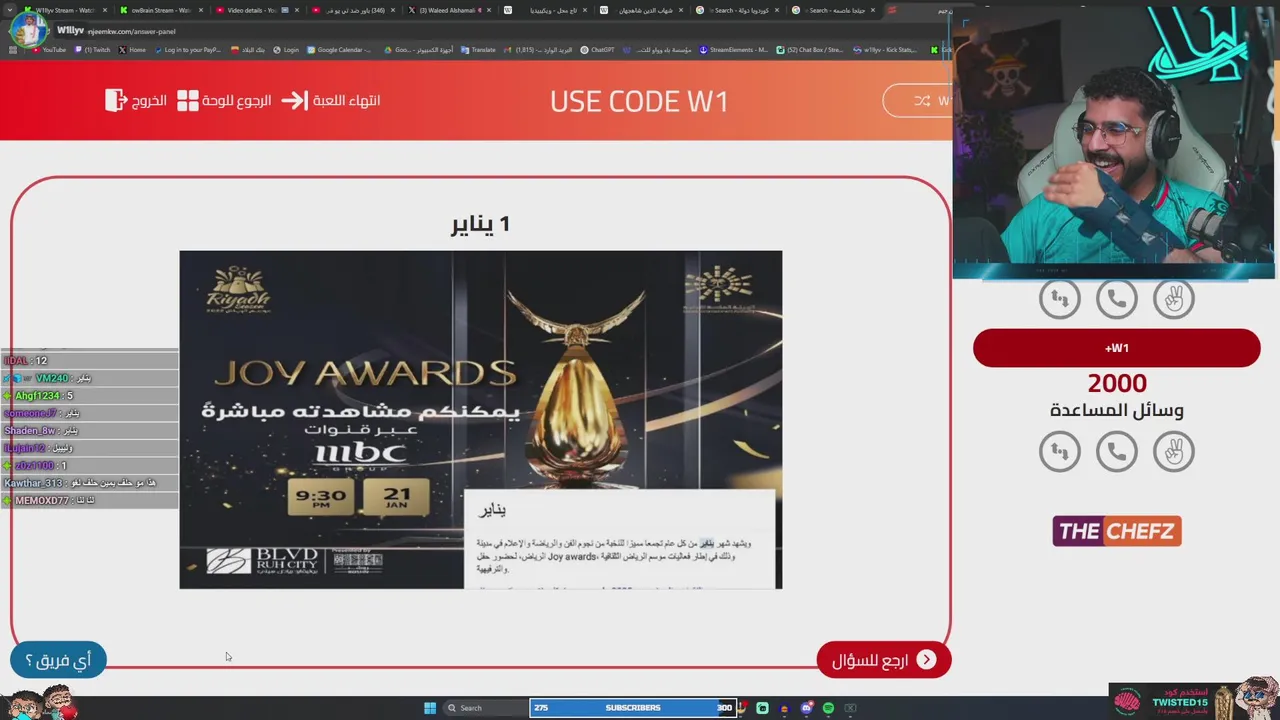Click the الخروج exit button
This screenshot has height=720, width=1280.
(x=136, y=100)
